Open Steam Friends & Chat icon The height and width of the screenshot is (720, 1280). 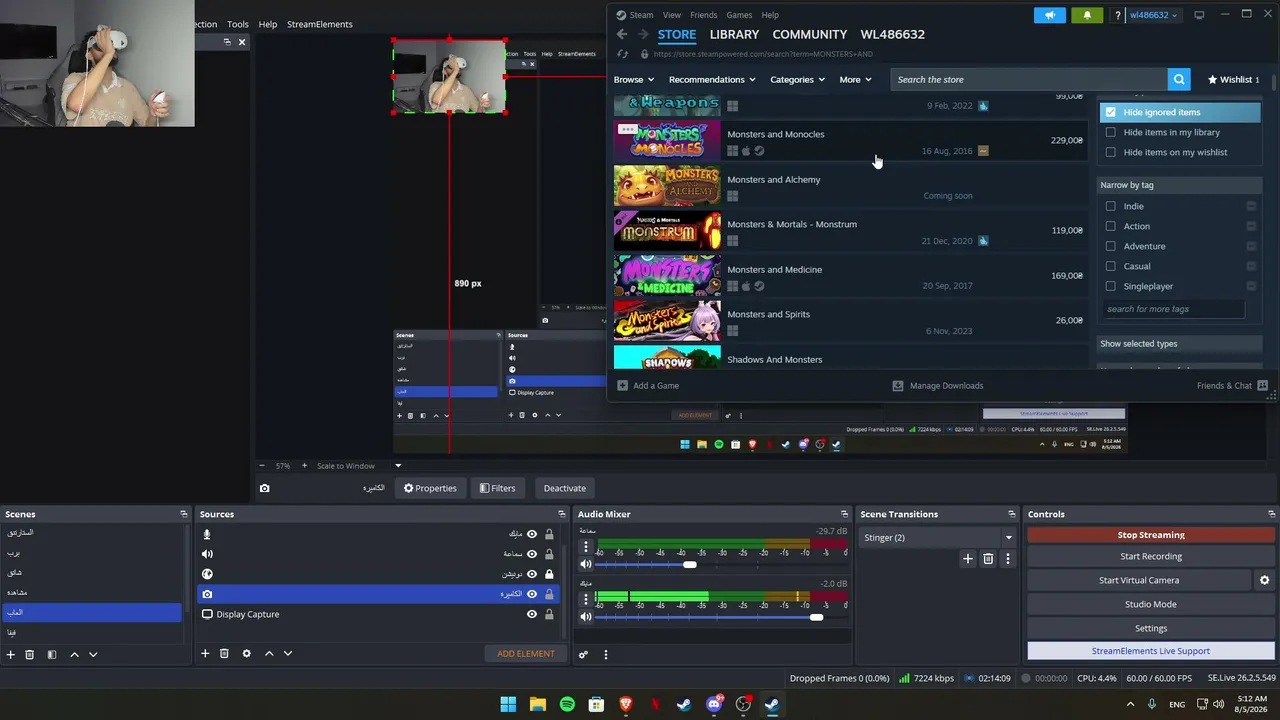1262,385
